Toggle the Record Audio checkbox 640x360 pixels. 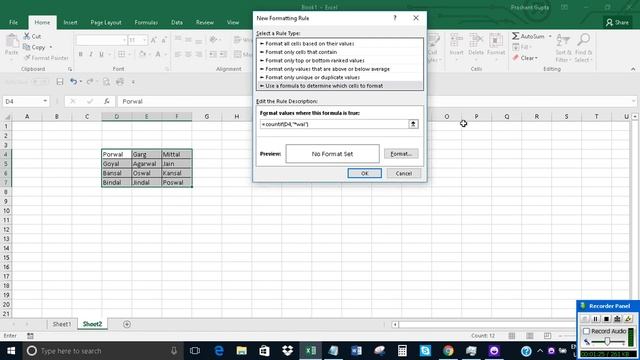click(x=587, y=331)
